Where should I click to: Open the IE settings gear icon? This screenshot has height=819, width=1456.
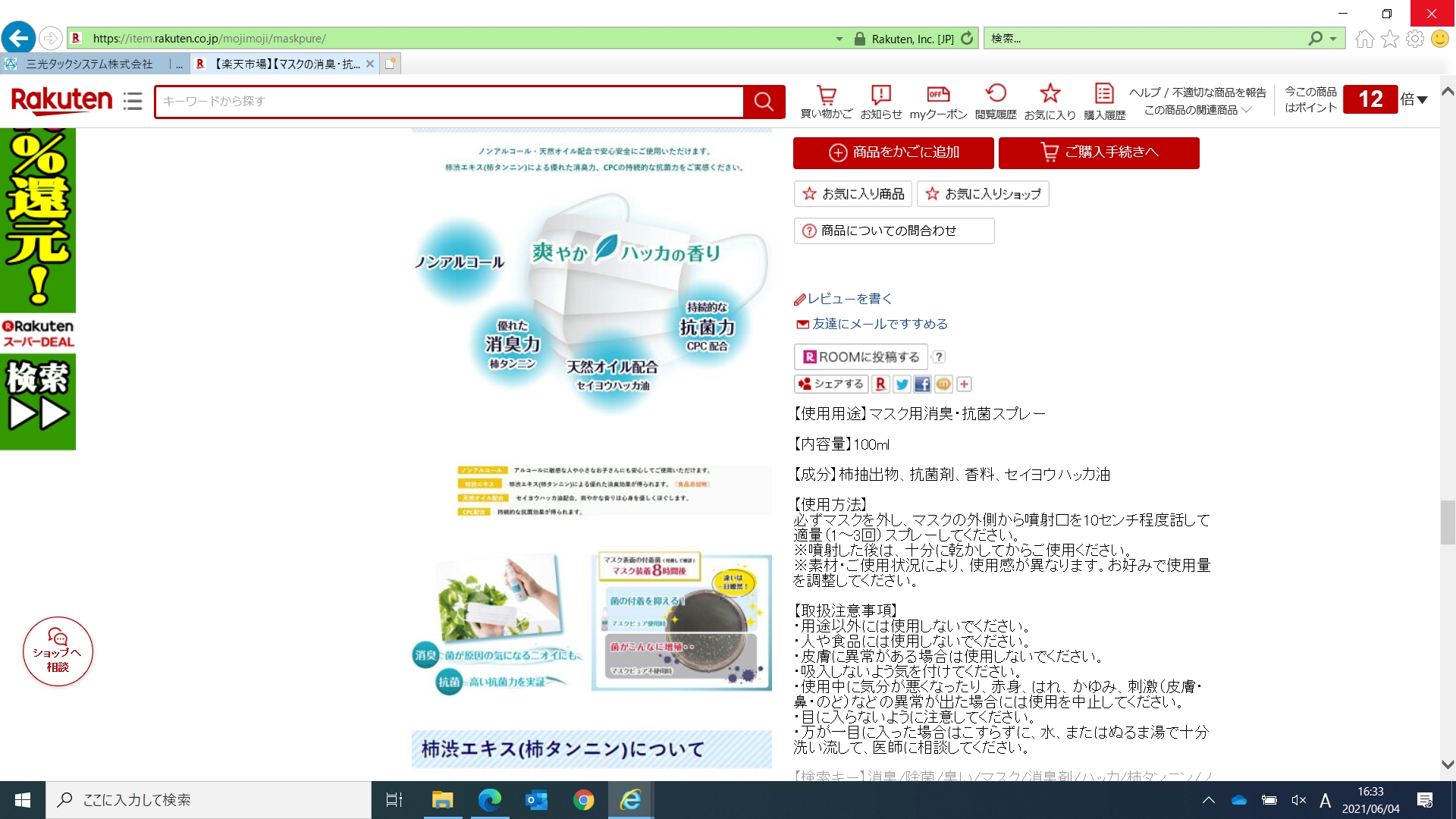[x=1415, y=39]
